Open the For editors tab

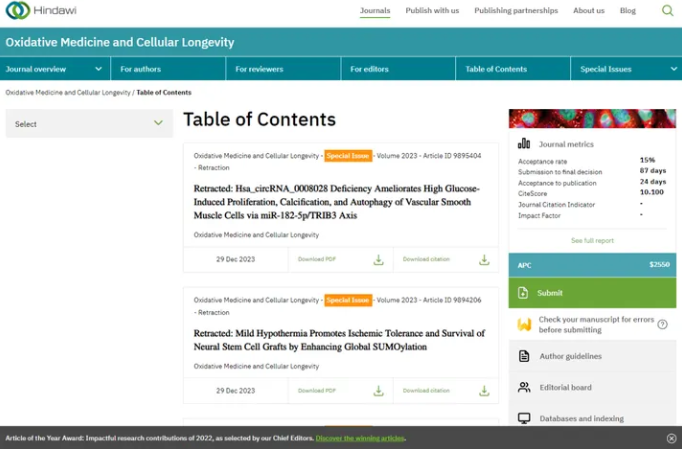tap(398, 69)
